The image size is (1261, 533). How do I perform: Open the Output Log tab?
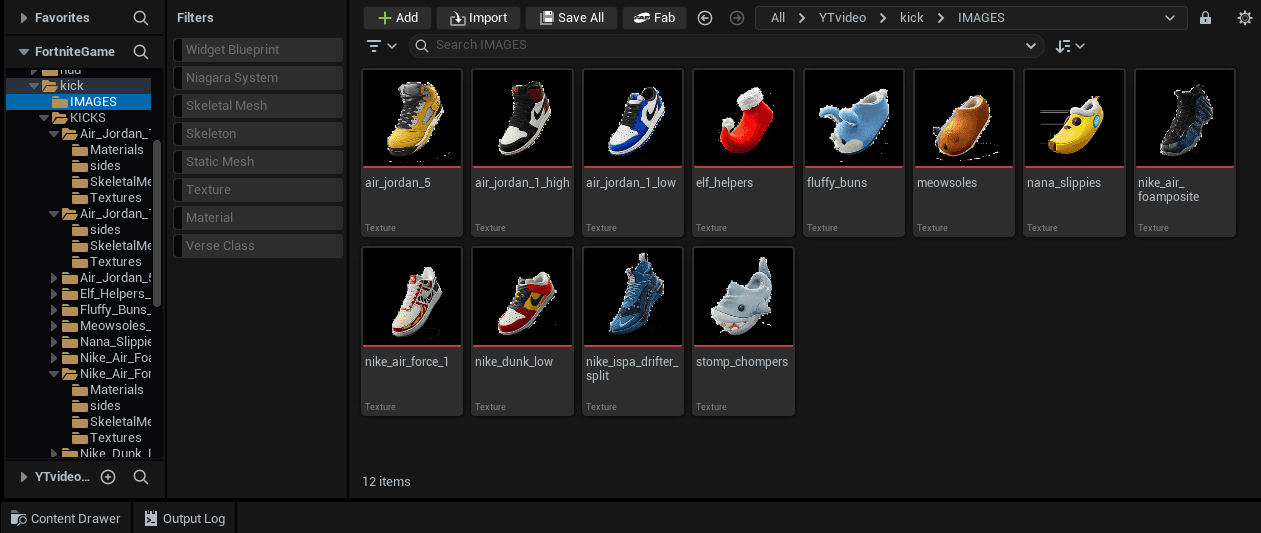pos(185,518)
